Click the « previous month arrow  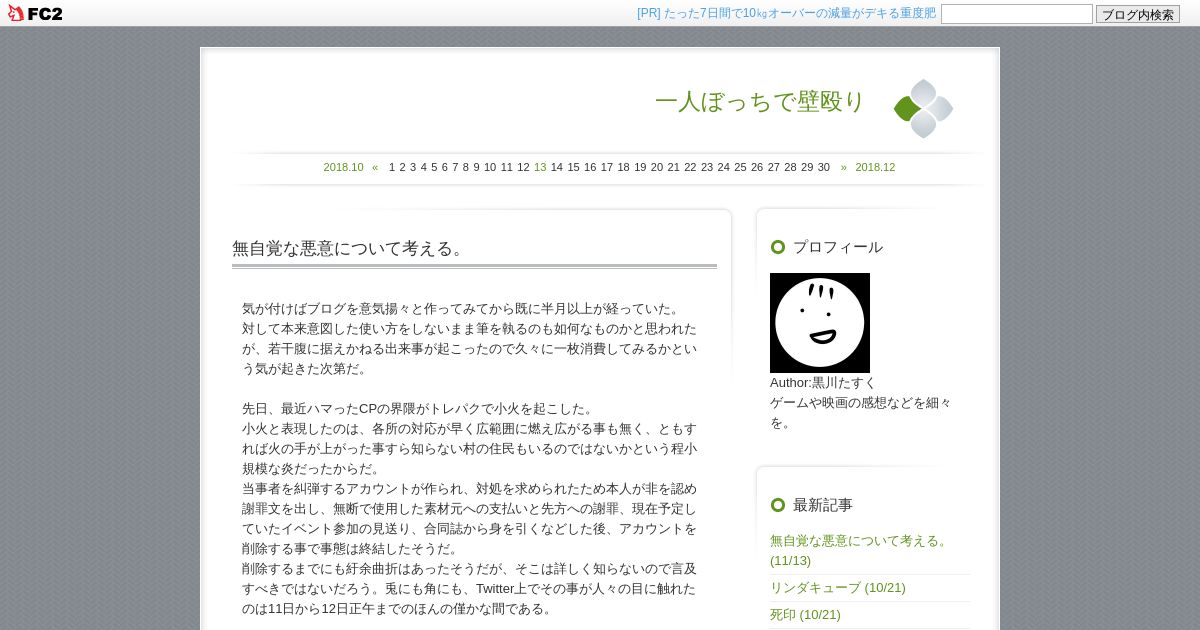[x=375, y=167]
